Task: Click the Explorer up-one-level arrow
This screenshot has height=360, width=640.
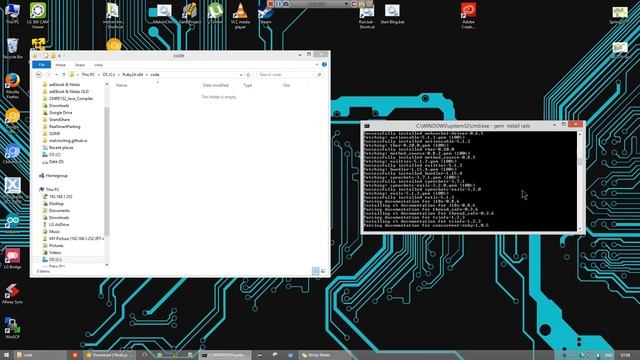Action: 64,75
